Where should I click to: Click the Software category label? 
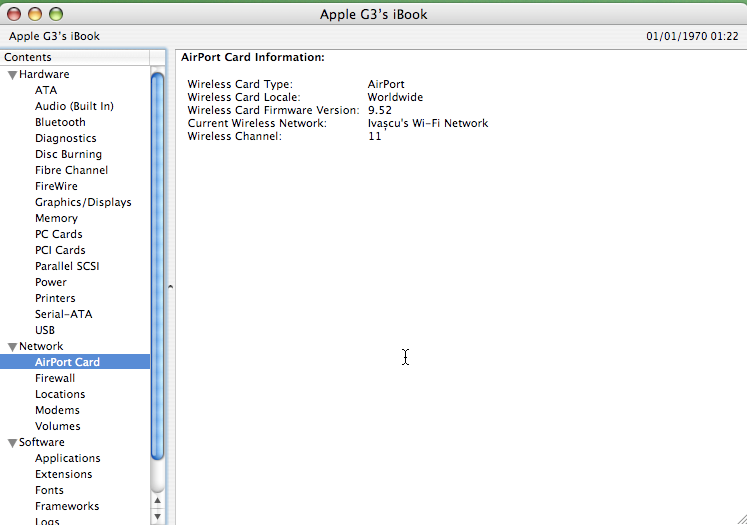[41, 442]
